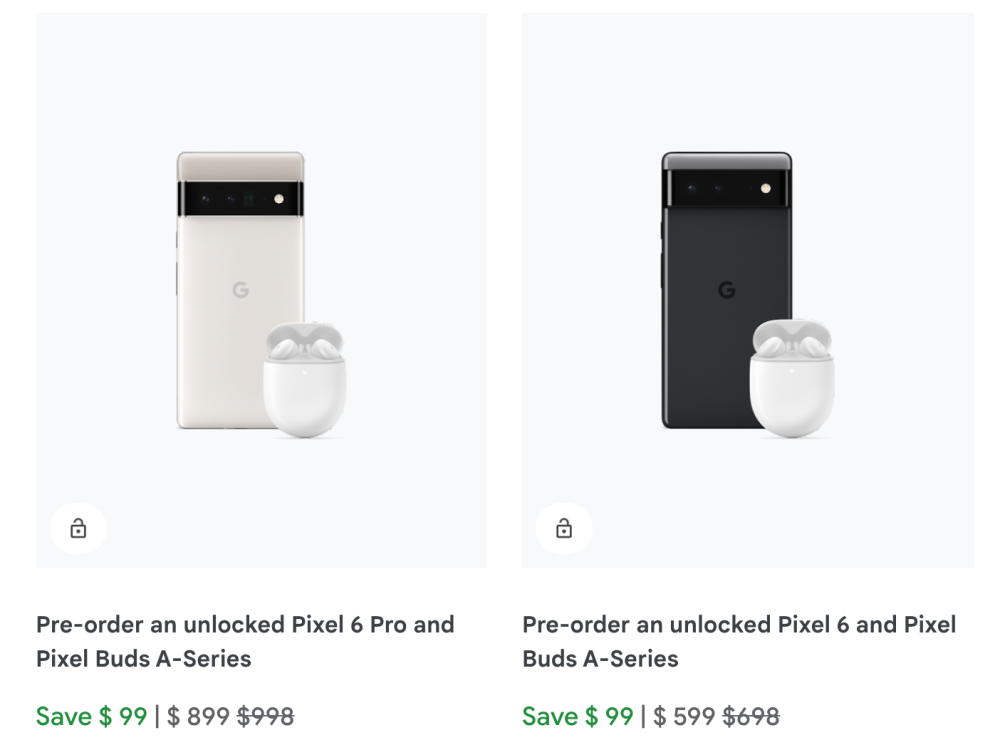1000x750 pixels.
Task: Open the Pixel 6 Pro and Buds pre-order title
Action: click(x=245, y=641)
